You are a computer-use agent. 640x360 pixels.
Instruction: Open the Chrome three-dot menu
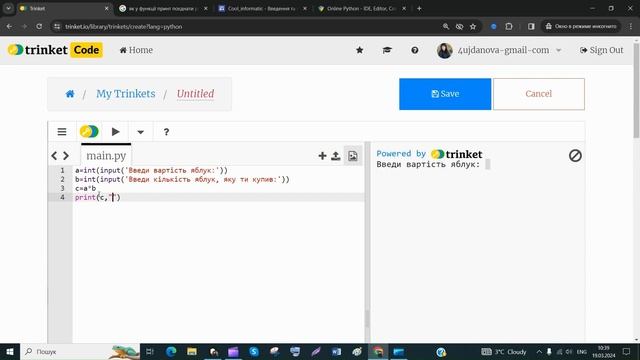point(631,27)
